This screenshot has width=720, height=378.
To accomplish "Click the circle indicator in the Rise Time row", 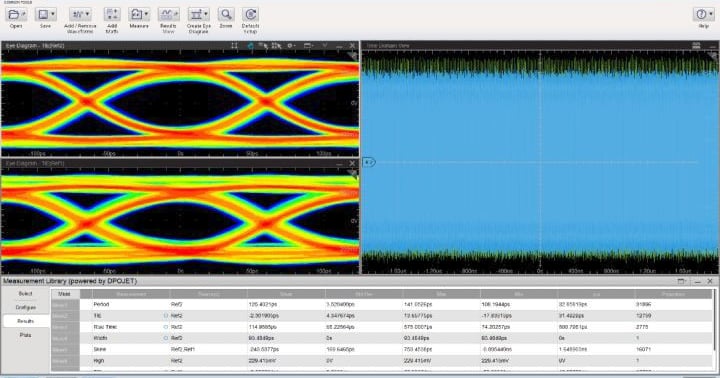I will coord(166,327).
